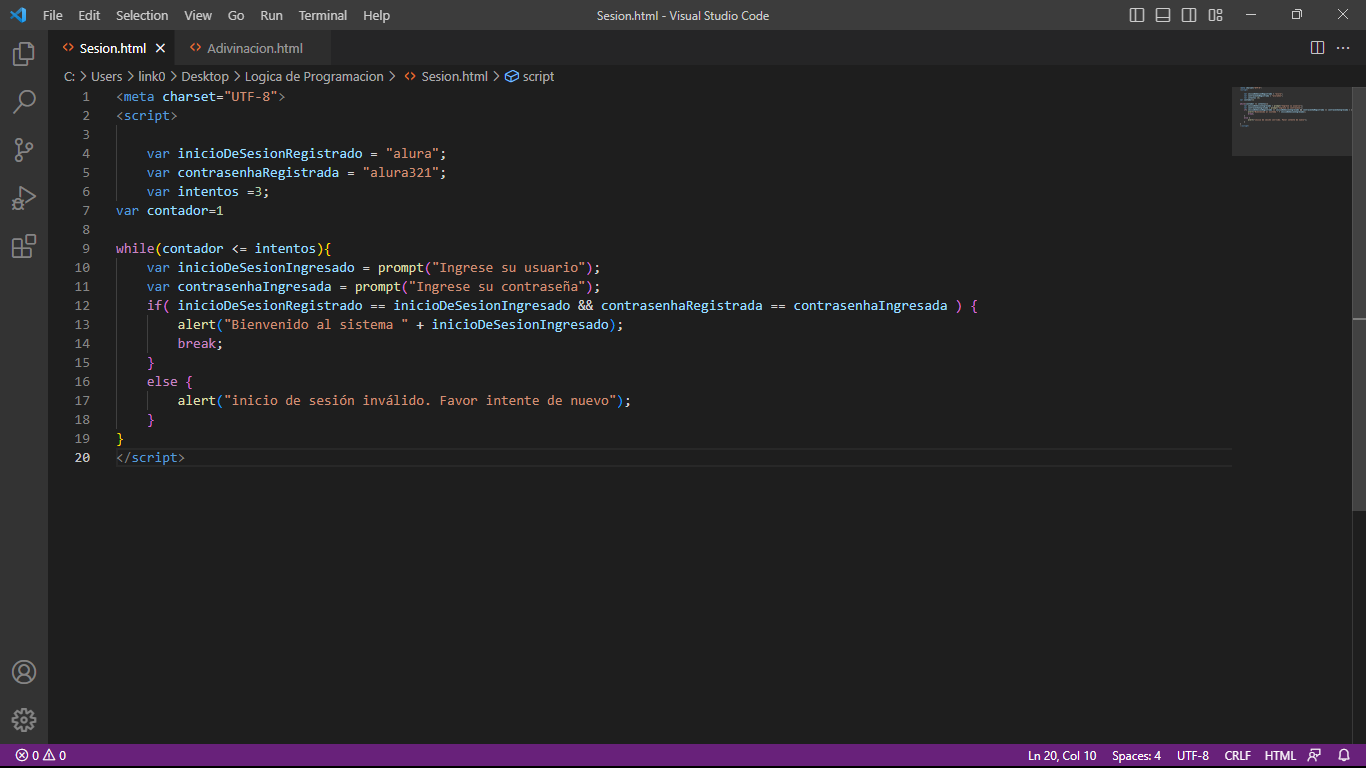Click Ln 20, Col 10 status item

tap(1062, 756)
